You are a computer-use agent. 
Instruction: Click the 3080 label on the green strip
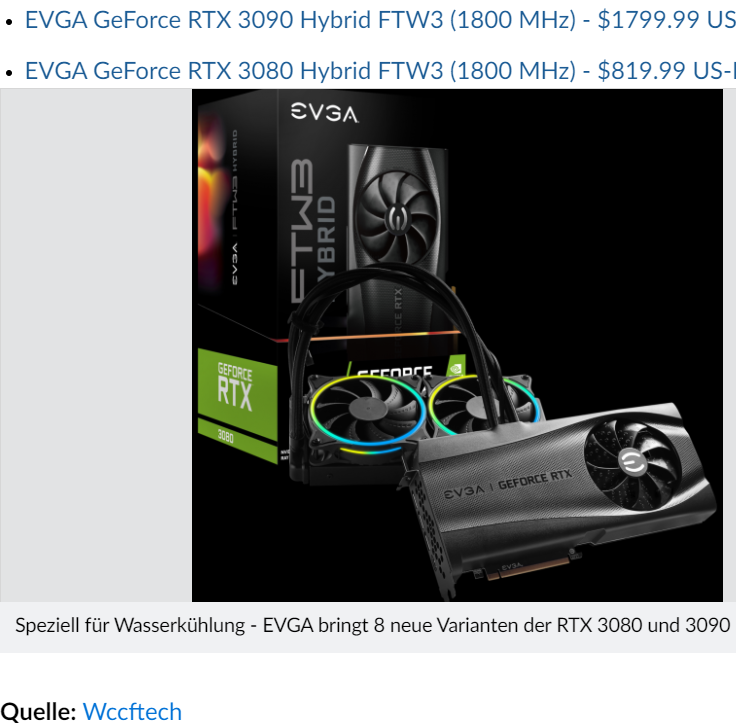pyautogui.click(x=225, y=437)
